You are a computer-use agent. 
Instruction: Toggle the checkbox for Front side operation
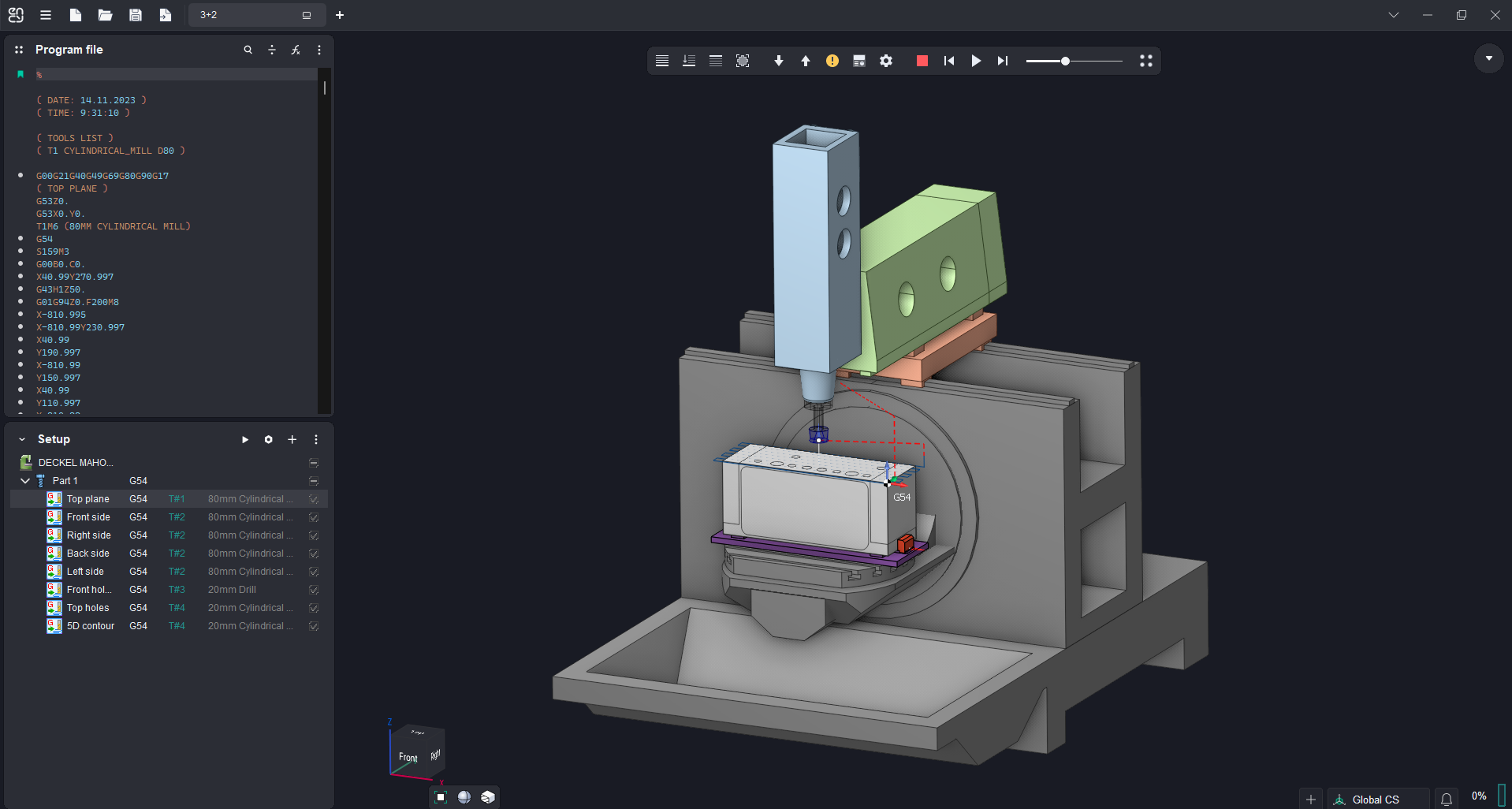(314, 517)
